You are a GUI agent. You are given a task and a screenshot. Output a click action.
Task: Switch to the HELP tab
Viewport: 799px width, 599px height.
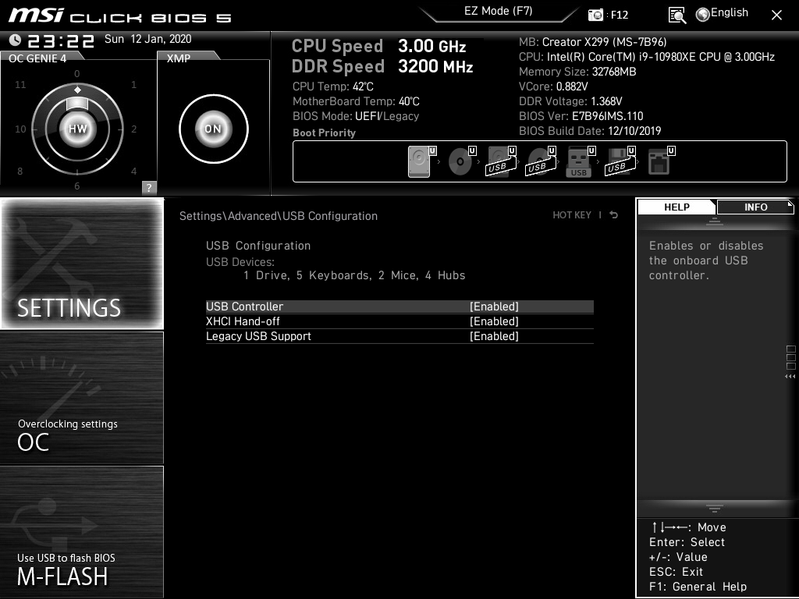676,207
